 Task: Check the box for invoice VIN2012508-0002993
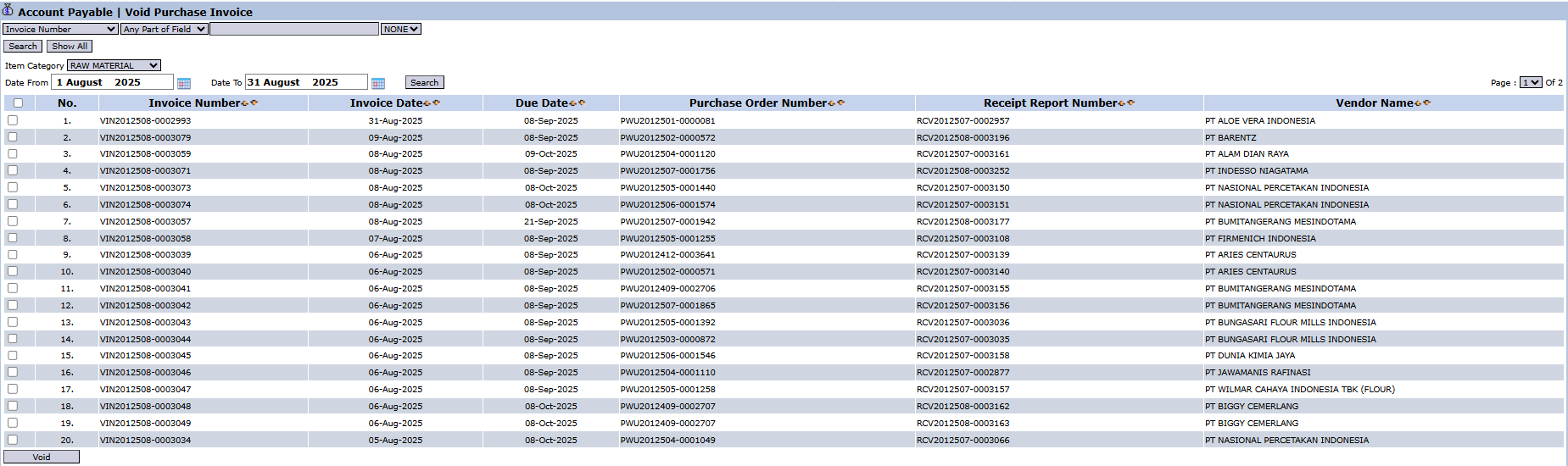[13, 120]
